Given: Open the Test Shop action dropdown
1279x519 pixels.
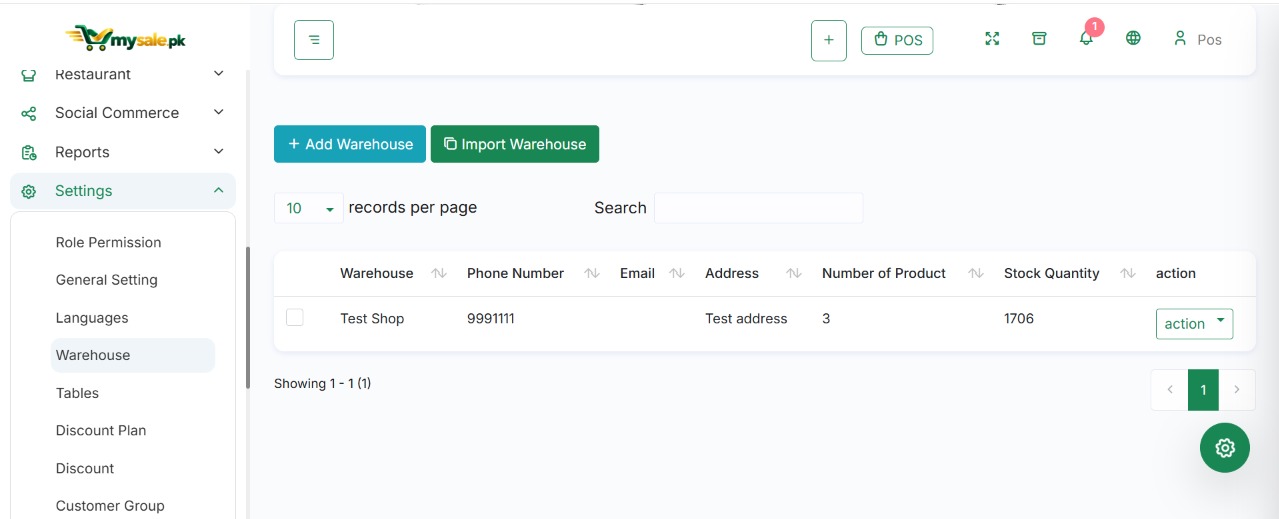Looking at the screenshot, I should [x=1194, y=323].
